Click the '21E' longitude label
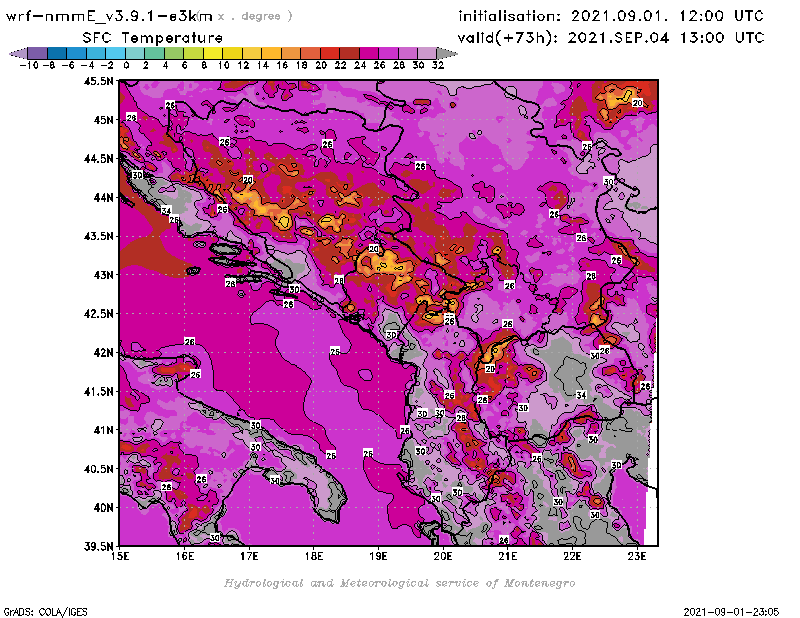Image resolution: width=800 pixels, height=618 pixels. click(x=508, y=556)
